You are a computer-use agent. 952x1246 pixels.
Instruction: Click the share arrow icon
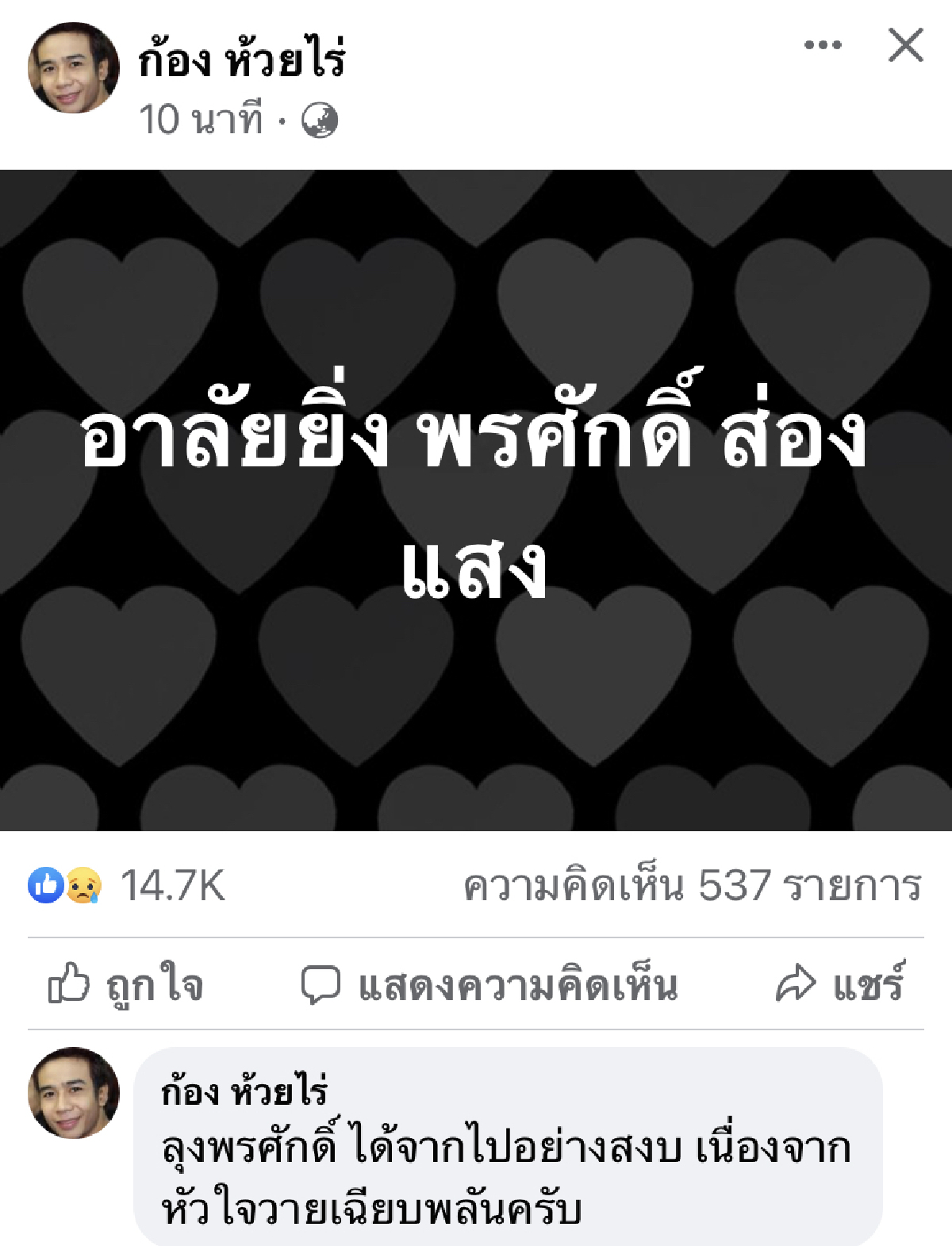point(795,984)
